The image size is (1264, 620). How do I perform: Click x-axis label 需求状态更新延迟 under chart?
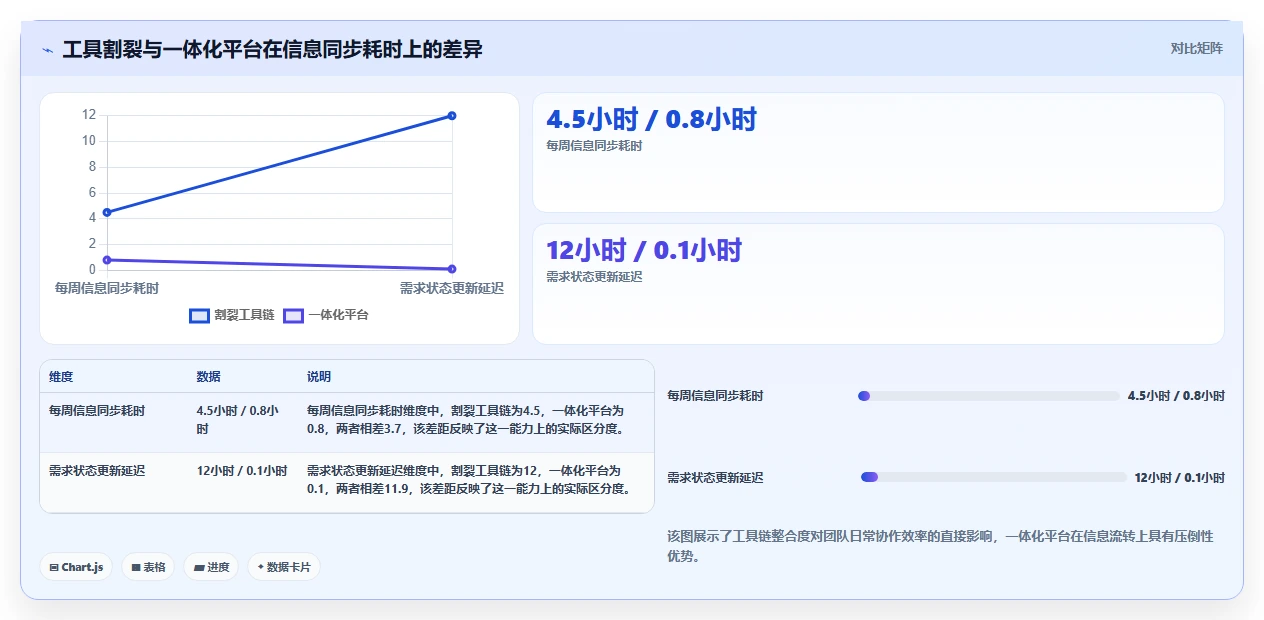[x=452, y=288]
